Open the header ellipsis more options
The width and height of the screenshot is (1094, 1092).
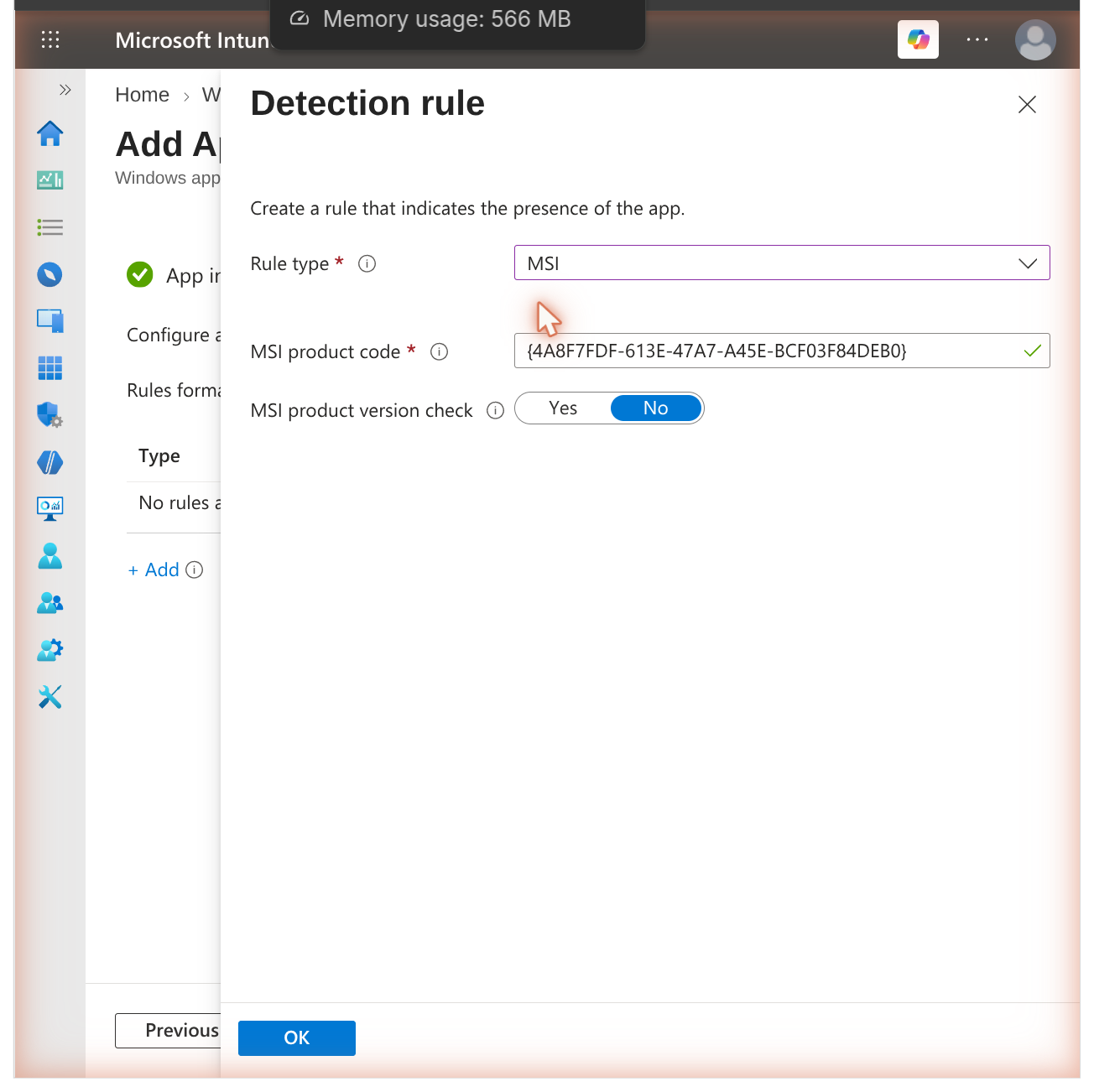pos(977,39)
